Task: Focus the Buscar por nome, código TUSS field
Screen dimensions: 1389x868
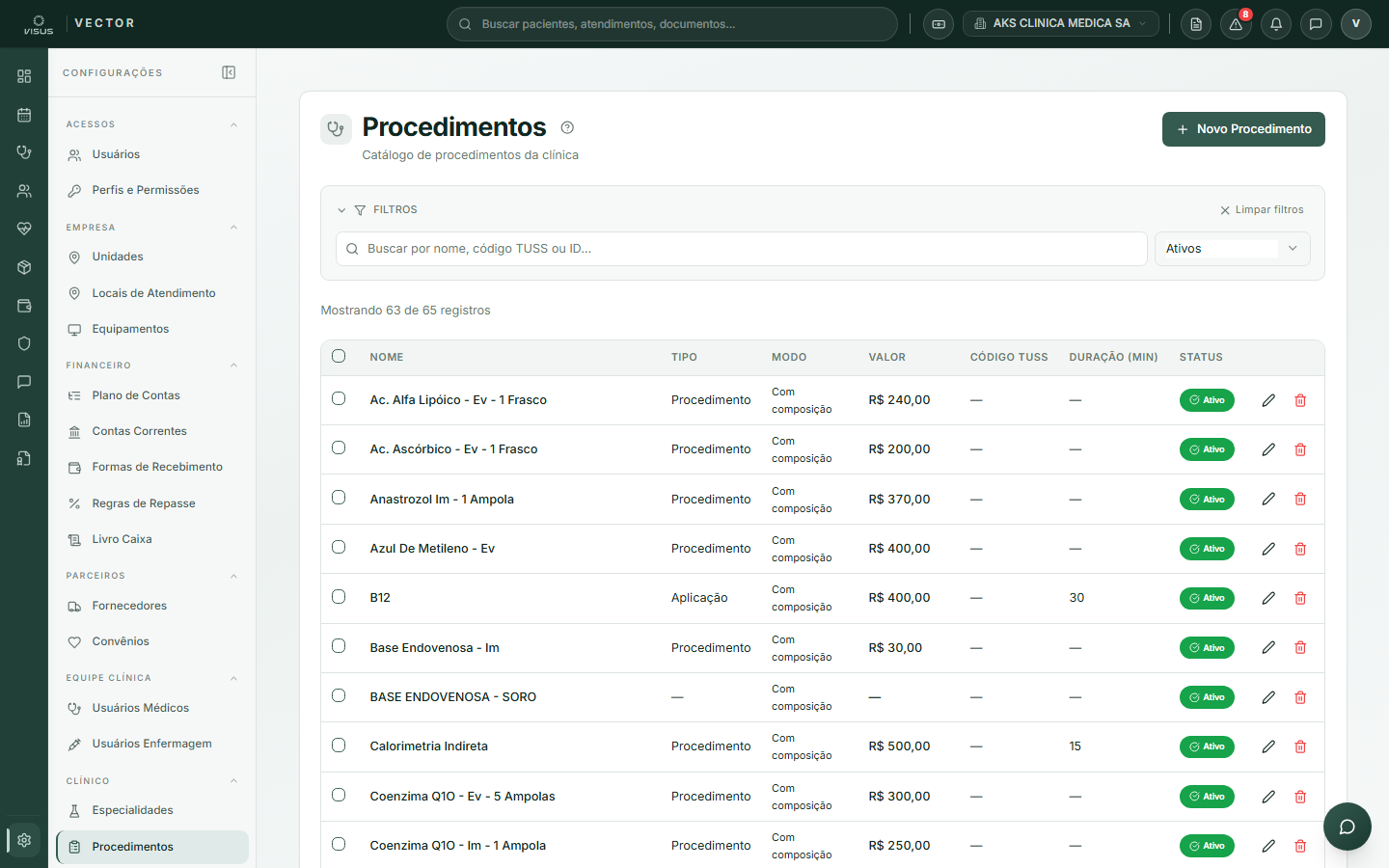Action: [x=741, y=249]
